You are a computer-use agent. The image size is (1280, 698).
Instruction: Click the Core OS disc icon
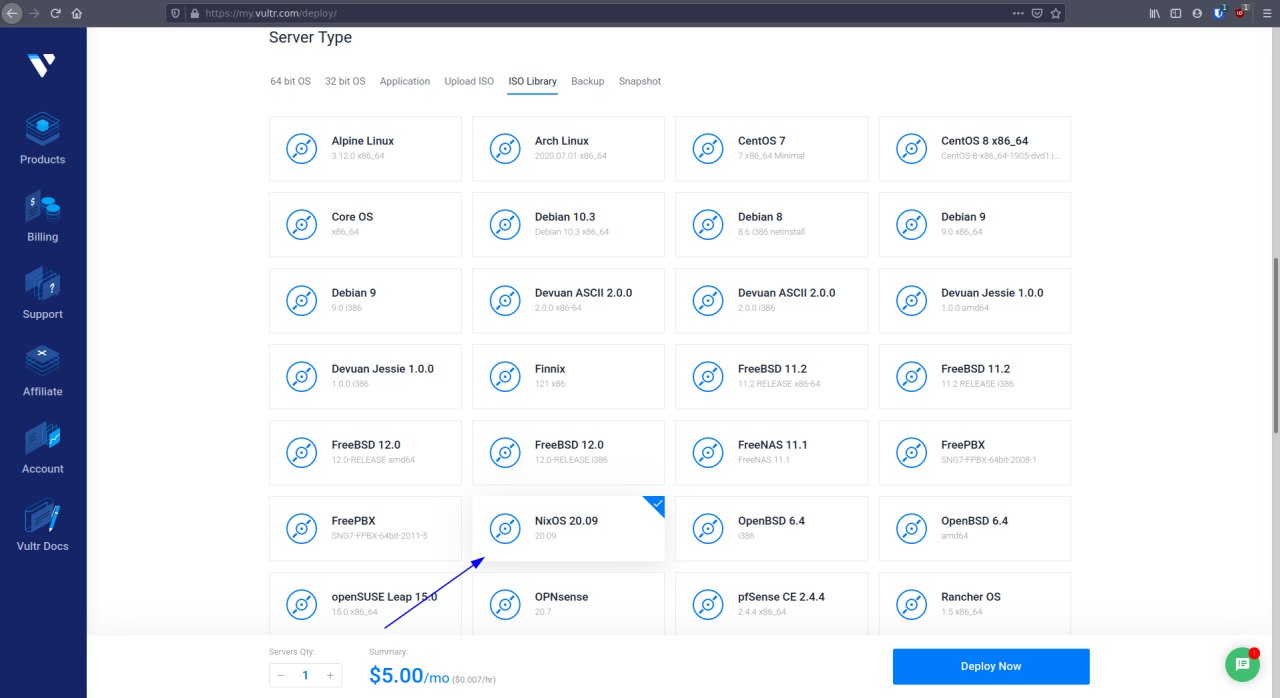pos(301,224)
